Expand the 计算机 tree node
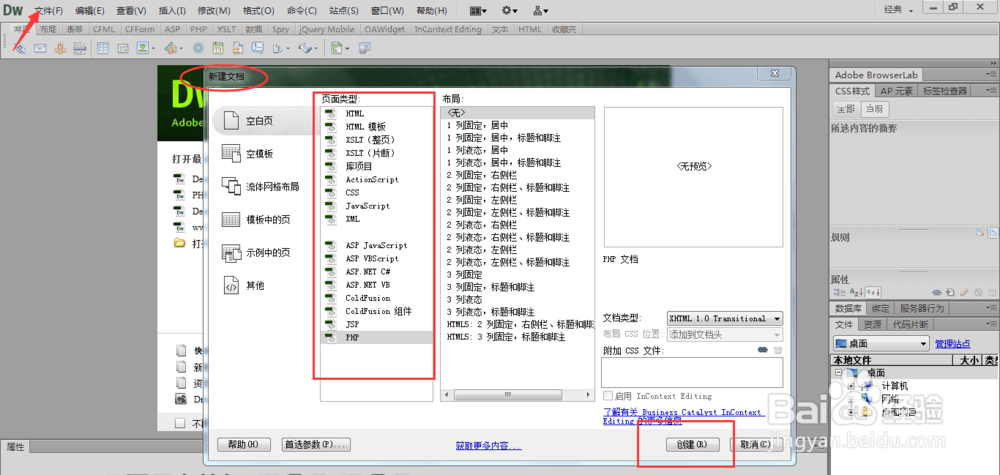This screenshot has width=1000, height=475. pos(851,386)
